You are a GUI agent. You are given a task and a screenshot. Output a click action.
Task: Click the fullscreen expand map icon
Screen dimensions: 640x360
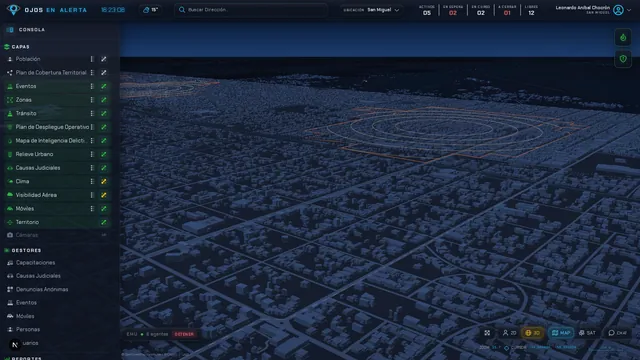(487, 333)
